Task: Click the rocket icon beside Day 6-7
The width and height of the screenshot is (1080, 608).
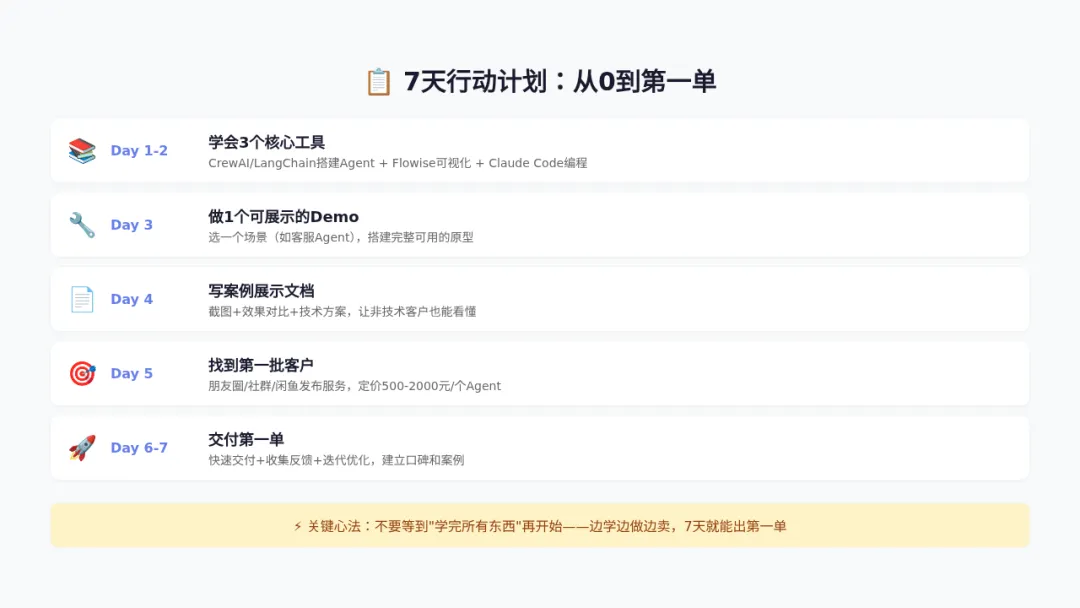Action: point(82,448)
